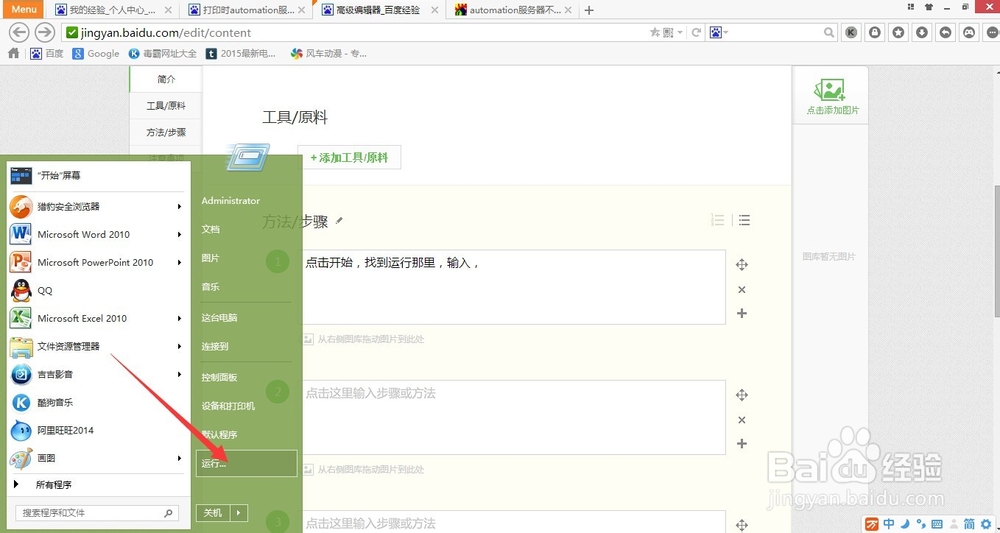This screenshot has height=533, width=1000.
Task: Go back with the browser back arrow
Action: point(20,33)
